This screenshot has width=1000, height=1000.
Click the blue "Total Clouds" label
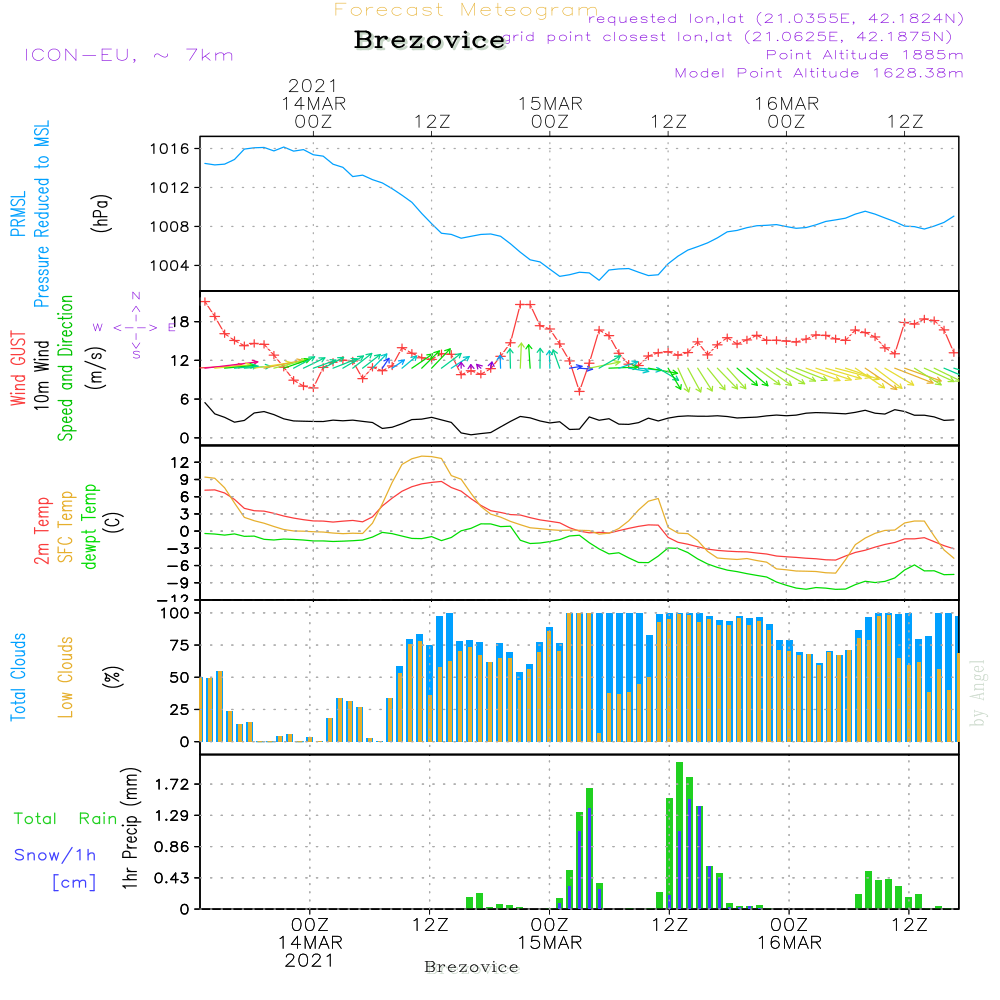[x=18, y=677]
